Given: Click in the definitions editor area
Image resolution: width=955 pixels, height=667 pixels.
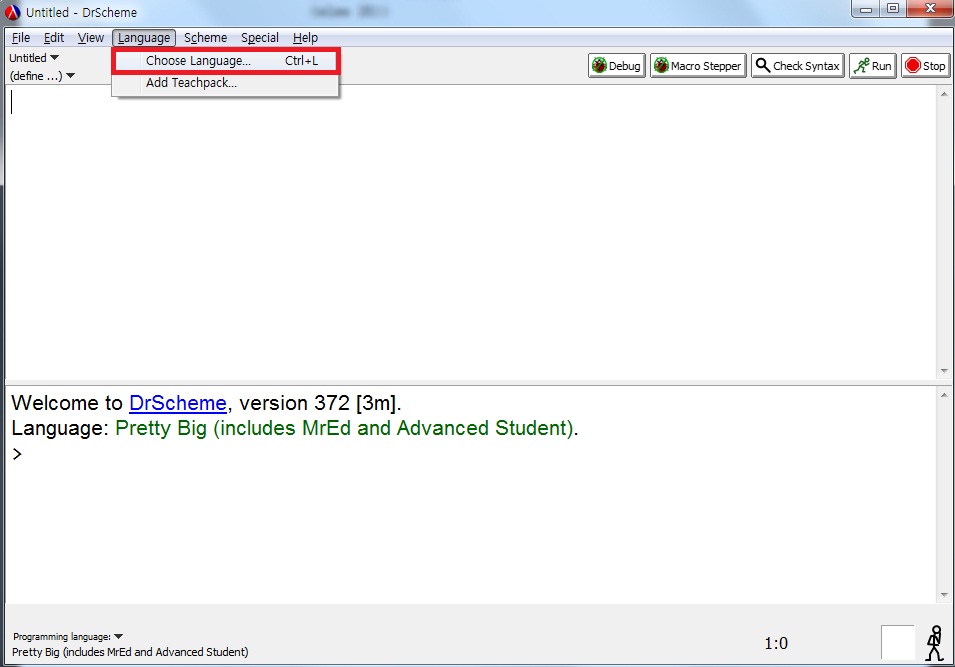Looking at the screenshot, I should point(470,230).
